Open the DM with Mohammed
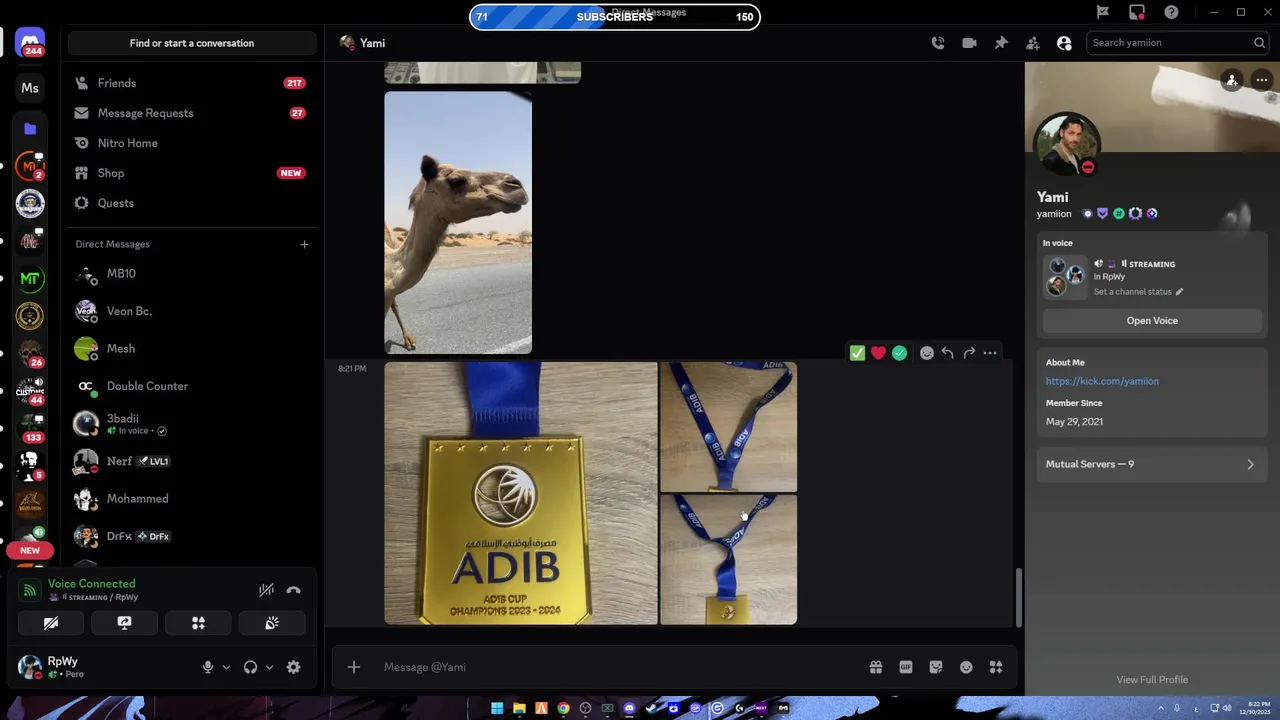Screen dimensions: 1280x720 (x=191, y=498)
